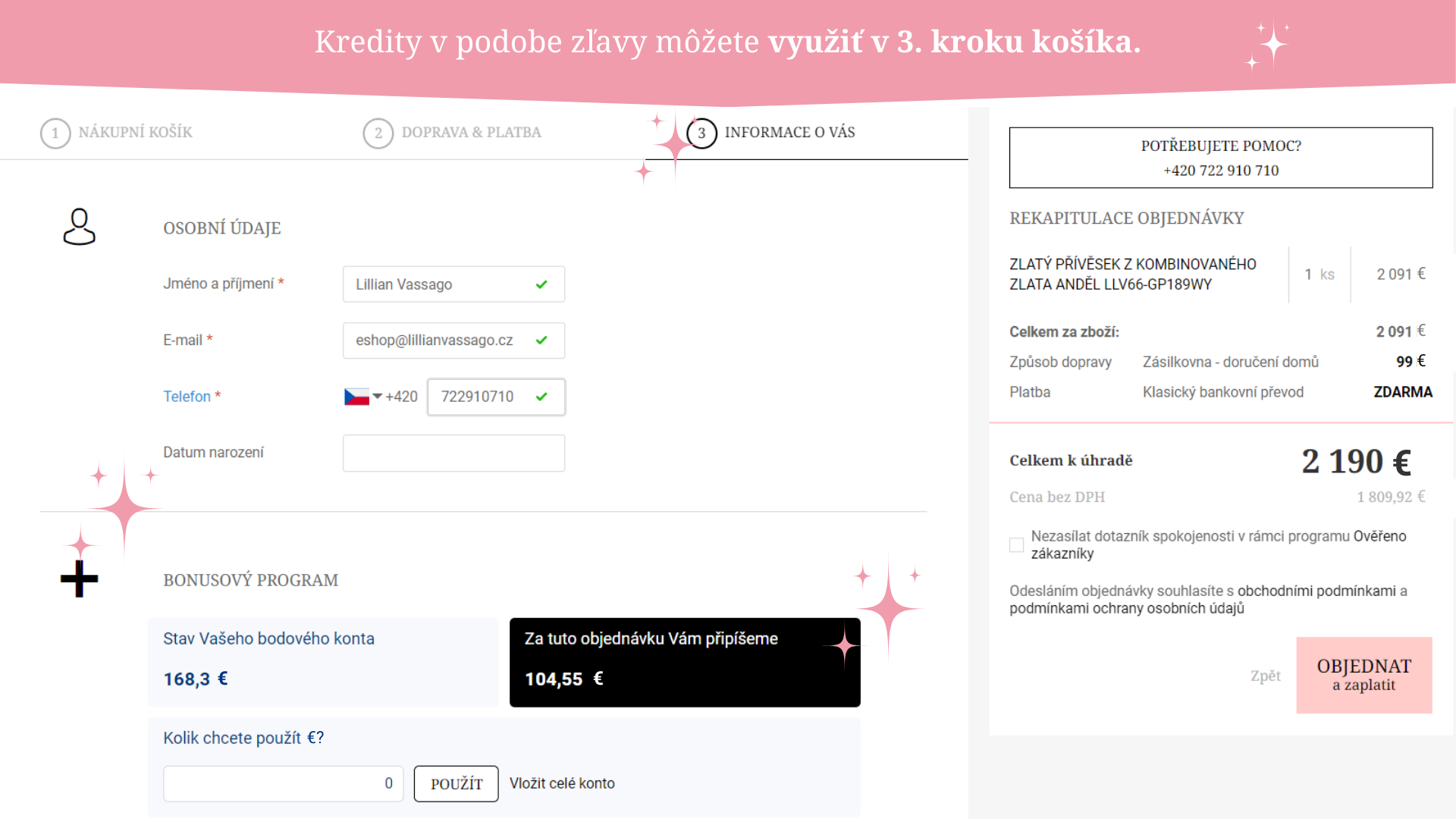Click the bonus program plus icon

pos(79,579)
